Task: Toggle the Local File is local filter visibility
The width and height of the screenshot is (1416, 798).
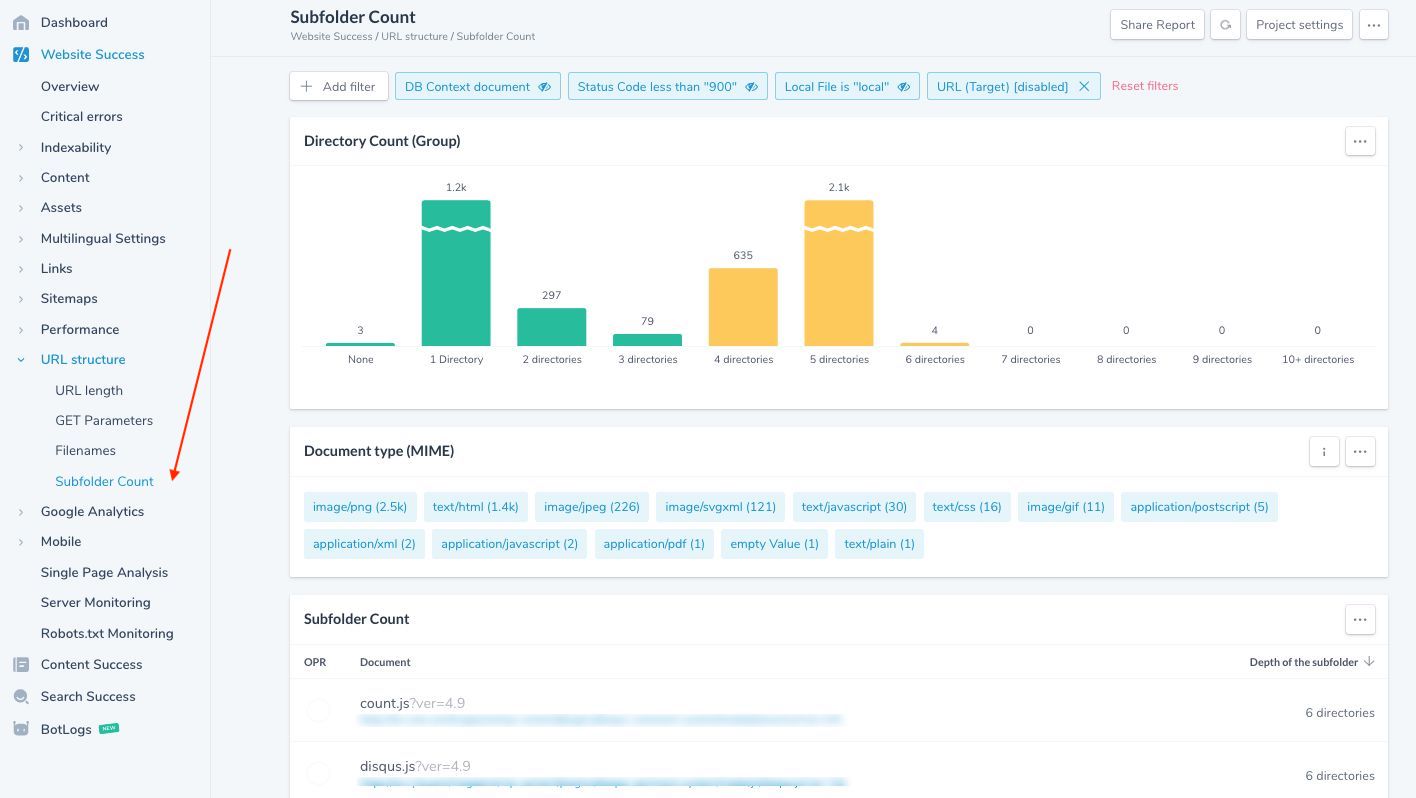Action: [x=903, y=86]
